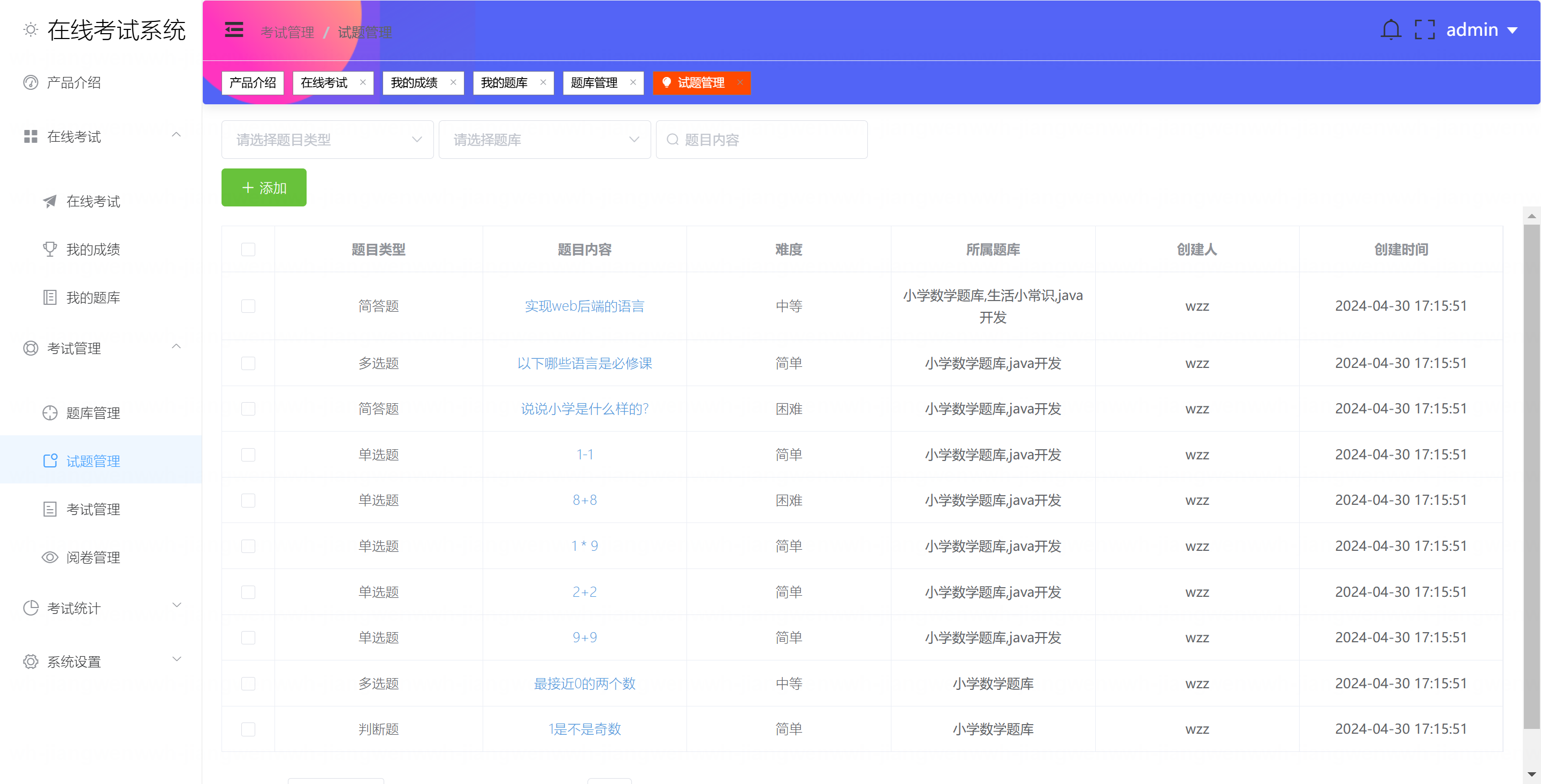Open 题库管理 in the sidebar
This screenshot has width=1541, height=784.
point(93,413)
